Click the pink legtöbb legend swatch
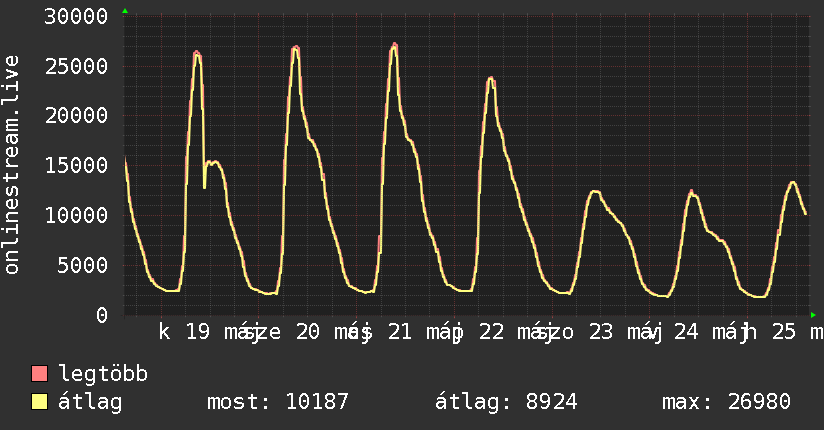 coord(39,373)
